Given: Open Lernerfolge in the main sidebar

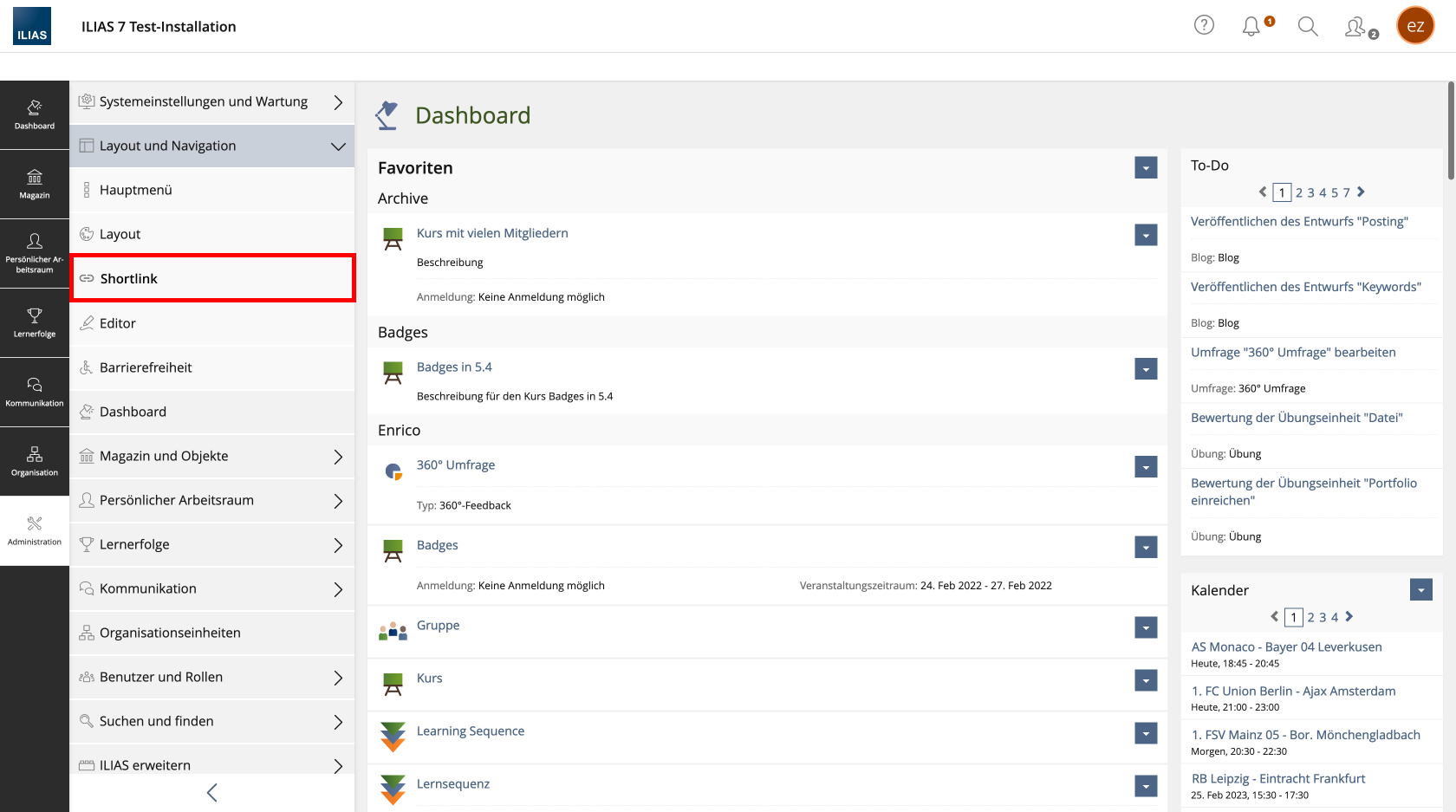Looking at the screenshot, I should click(x=35, y=322).
